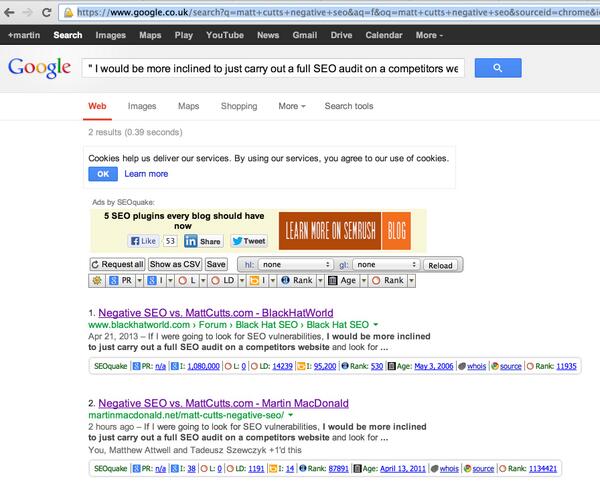Viewport: 600px width, 502px height.
Task: Expand the More results dropdown under search
Action: coord(292,106)
